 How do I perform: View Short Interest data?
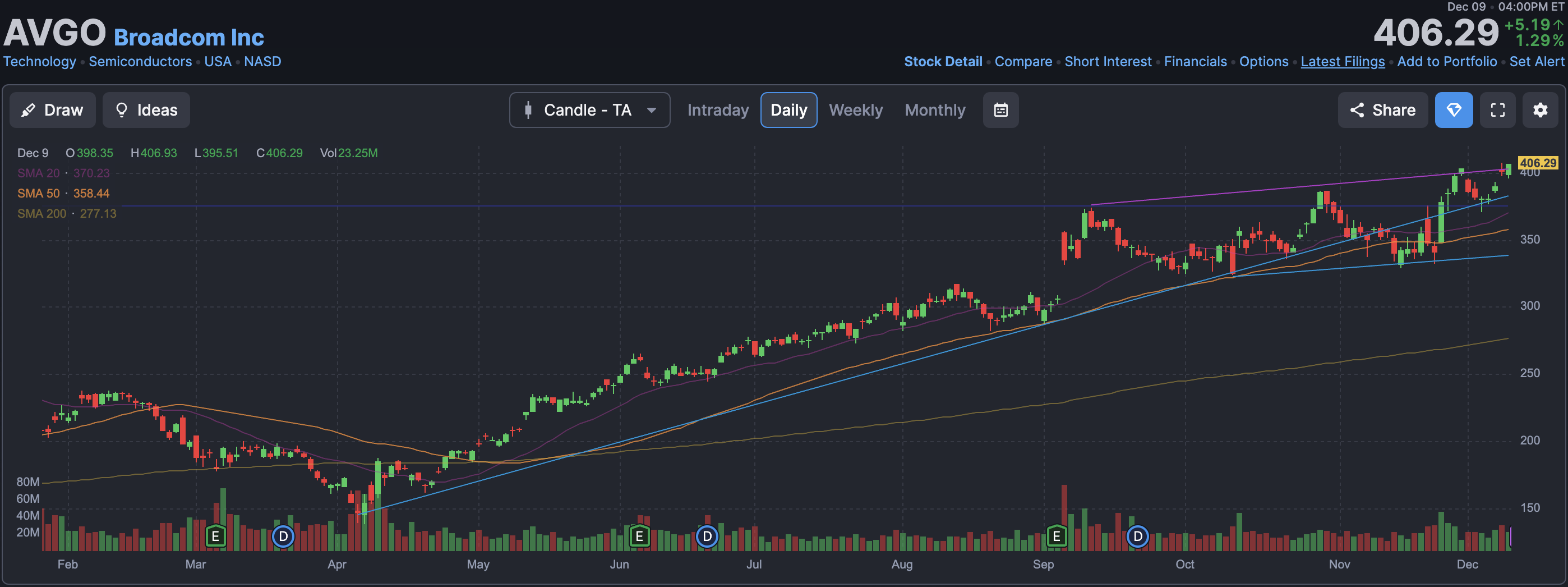coord(1108,62)
